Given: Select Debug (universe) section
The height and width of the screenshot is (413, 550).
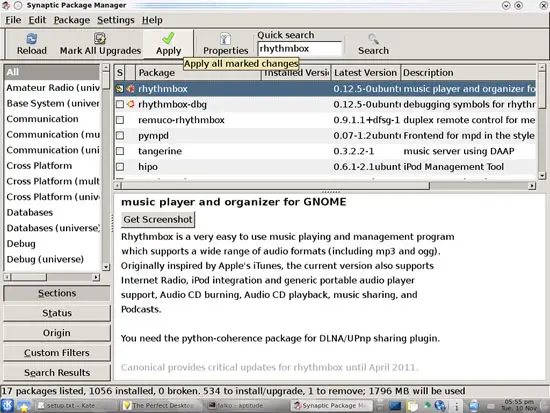Looking at the screenshot, I should [52, 259].
